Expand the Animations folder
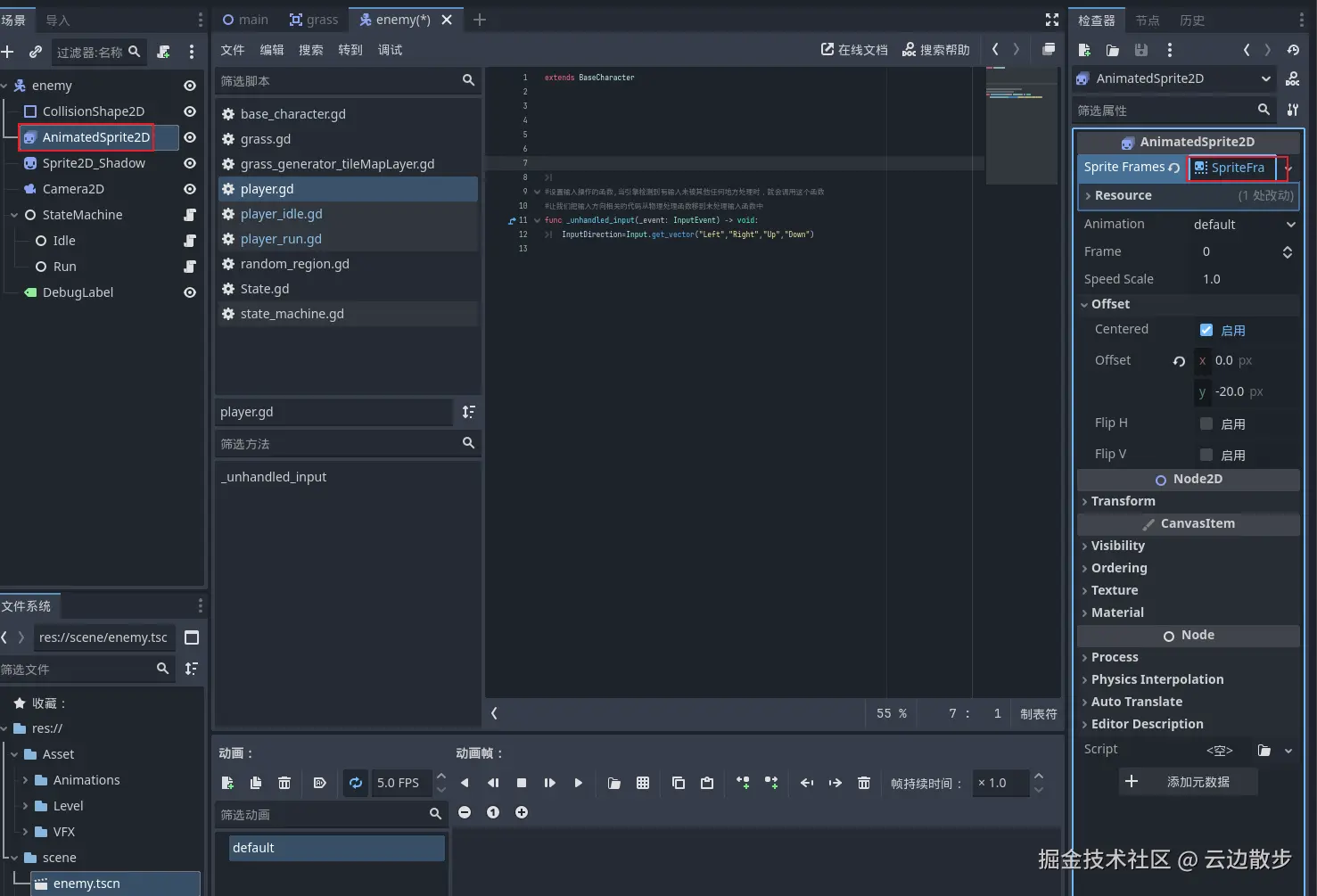Viewport: 1317px width, 896px height. (x=25, y=780)
